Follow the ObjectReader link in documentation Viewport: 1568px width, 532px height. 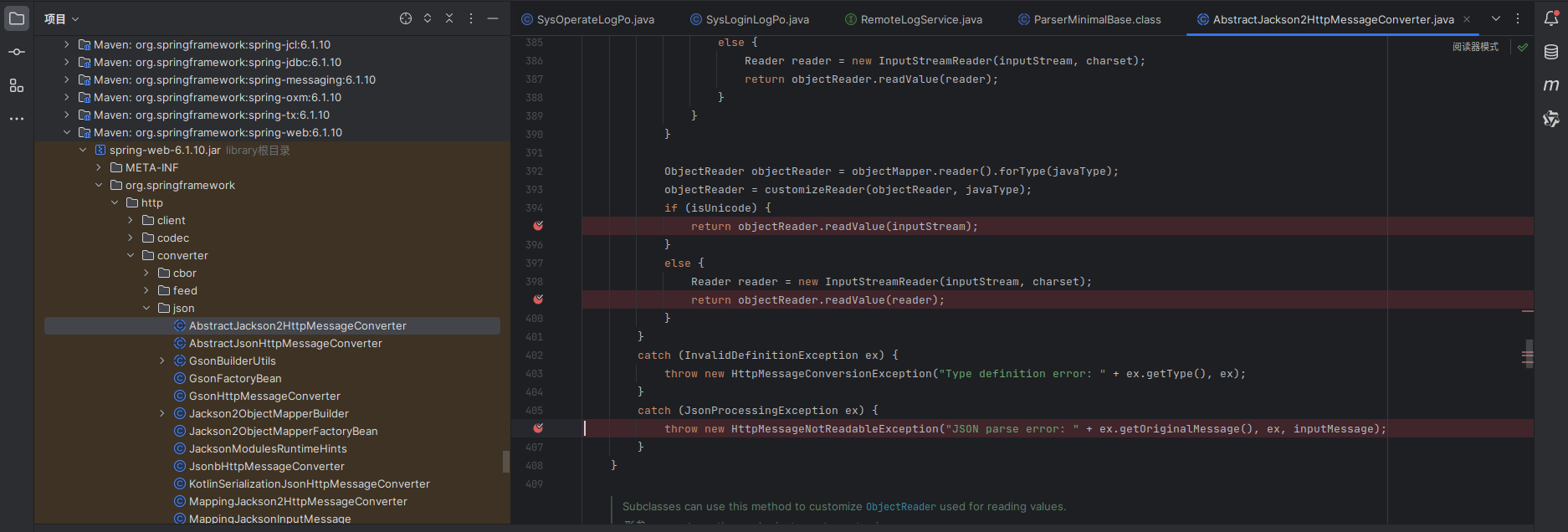click(900, 507)
